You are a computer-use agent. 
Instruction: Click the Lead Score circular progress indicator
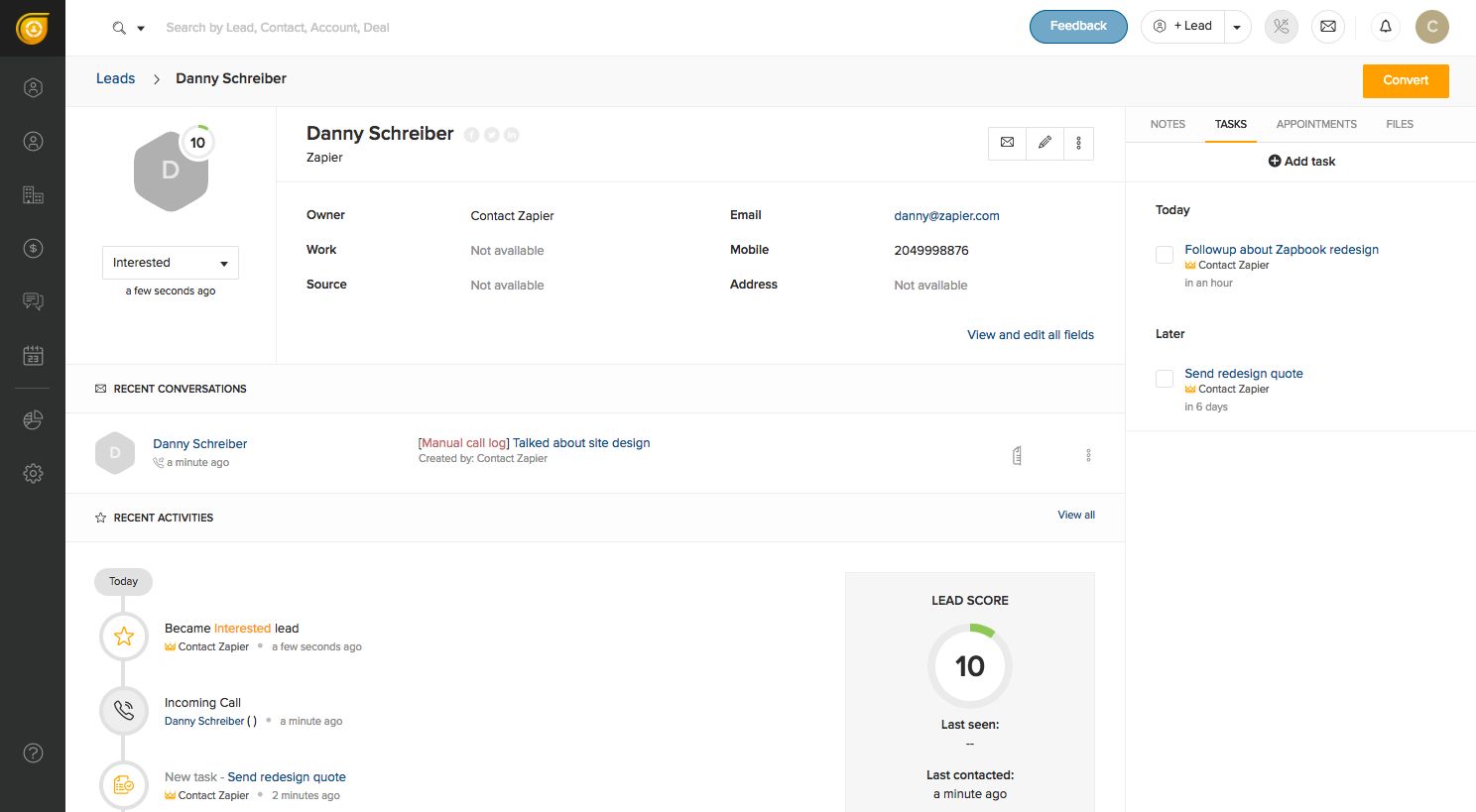point(969,665)
